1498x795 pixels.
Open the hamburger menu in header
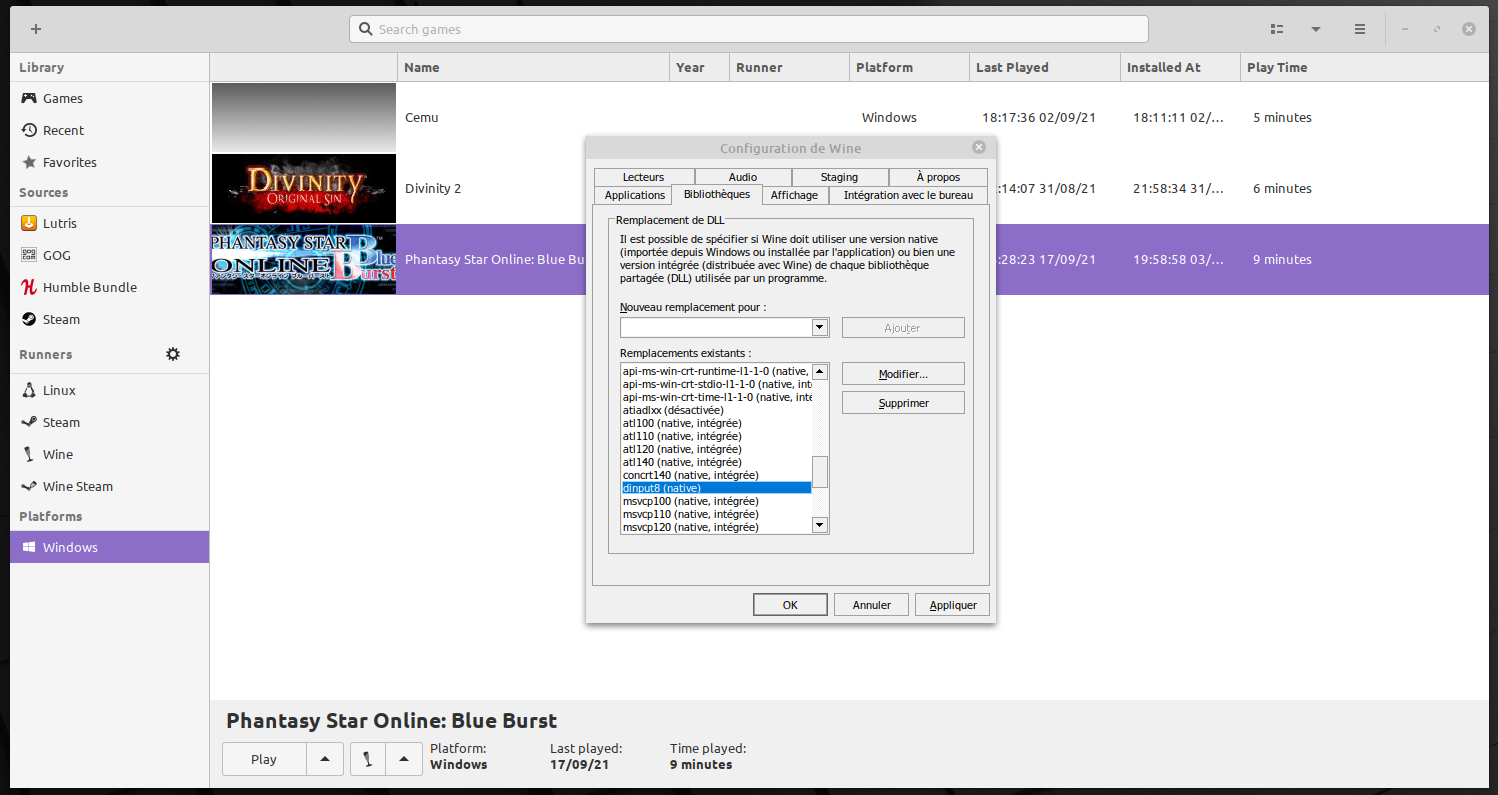(1360, 29)
